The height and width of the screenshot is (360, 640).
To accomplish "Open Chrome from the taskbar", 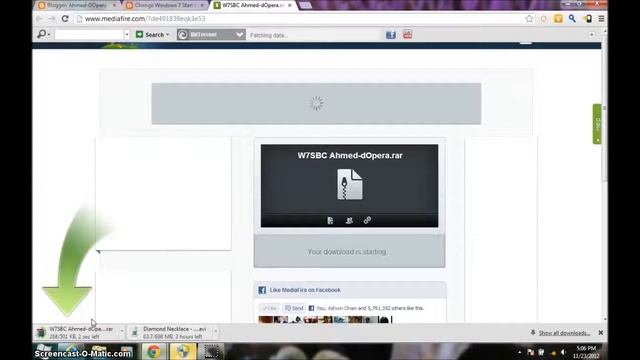I will tap(154, 351).
